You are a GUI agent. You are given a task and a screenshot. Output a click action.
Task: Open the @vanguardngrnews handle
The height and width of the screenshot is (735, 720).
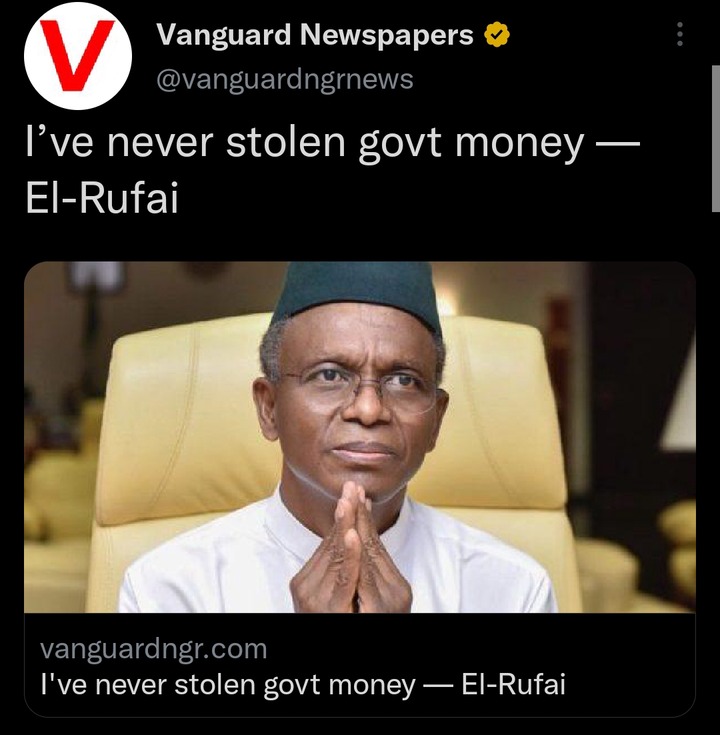coord(285,79)
